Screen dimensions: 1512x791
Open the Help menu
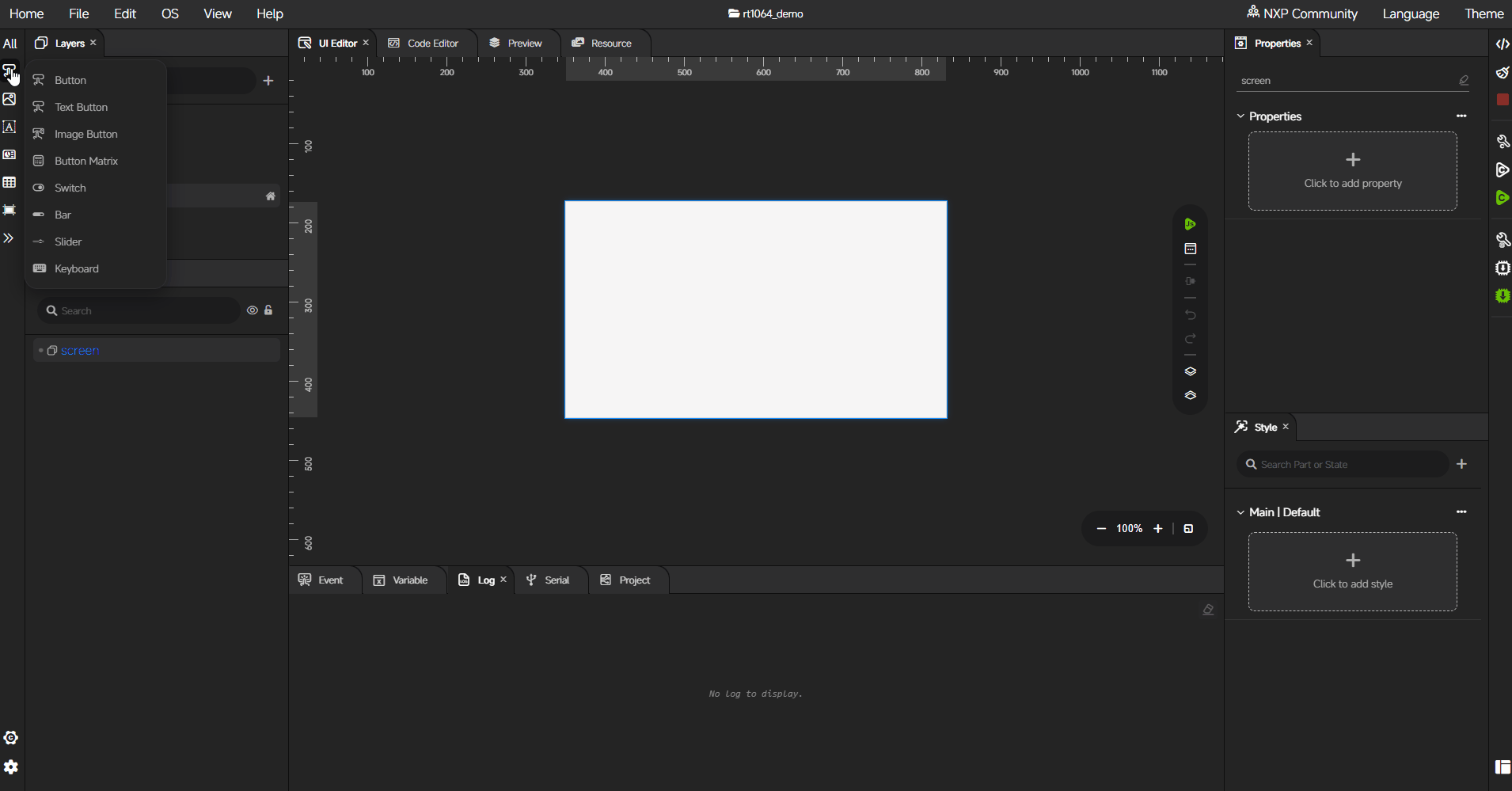[270, 13]
